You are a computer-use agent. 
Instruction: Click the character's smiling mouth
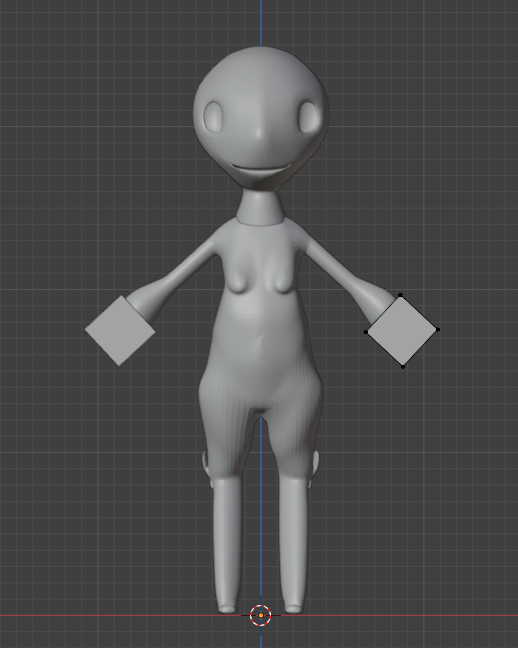tap(260, 169)
